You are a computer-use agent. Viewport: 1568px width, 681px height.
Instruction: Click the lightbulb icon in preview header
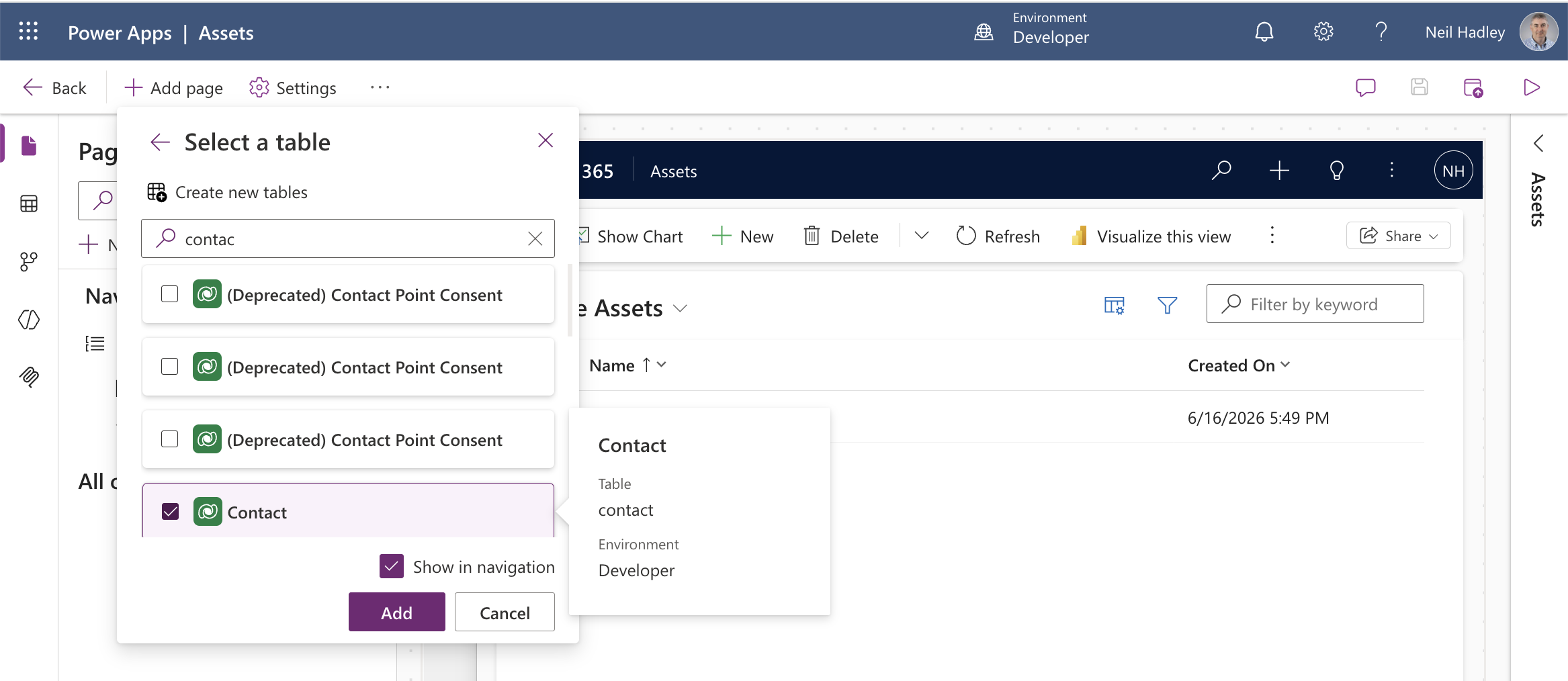pyautogui.click(x=1336, y=171)
